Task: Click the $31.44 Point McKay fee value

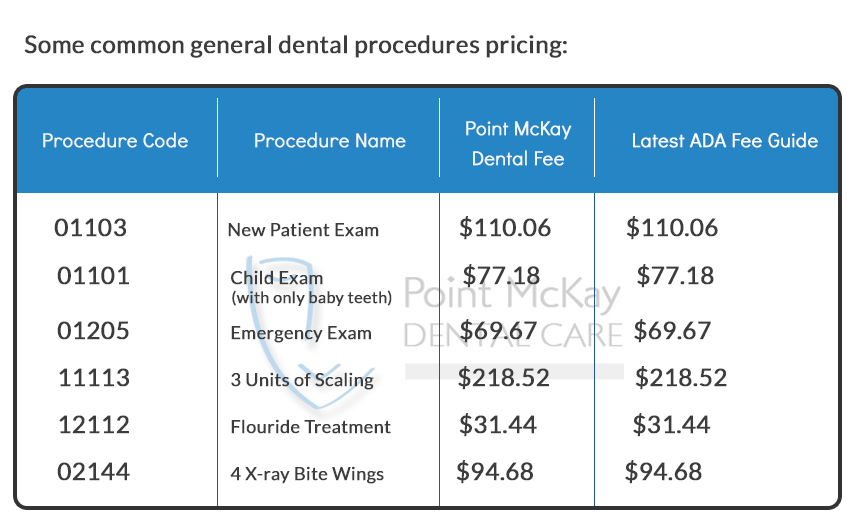Action: [498, 425]
